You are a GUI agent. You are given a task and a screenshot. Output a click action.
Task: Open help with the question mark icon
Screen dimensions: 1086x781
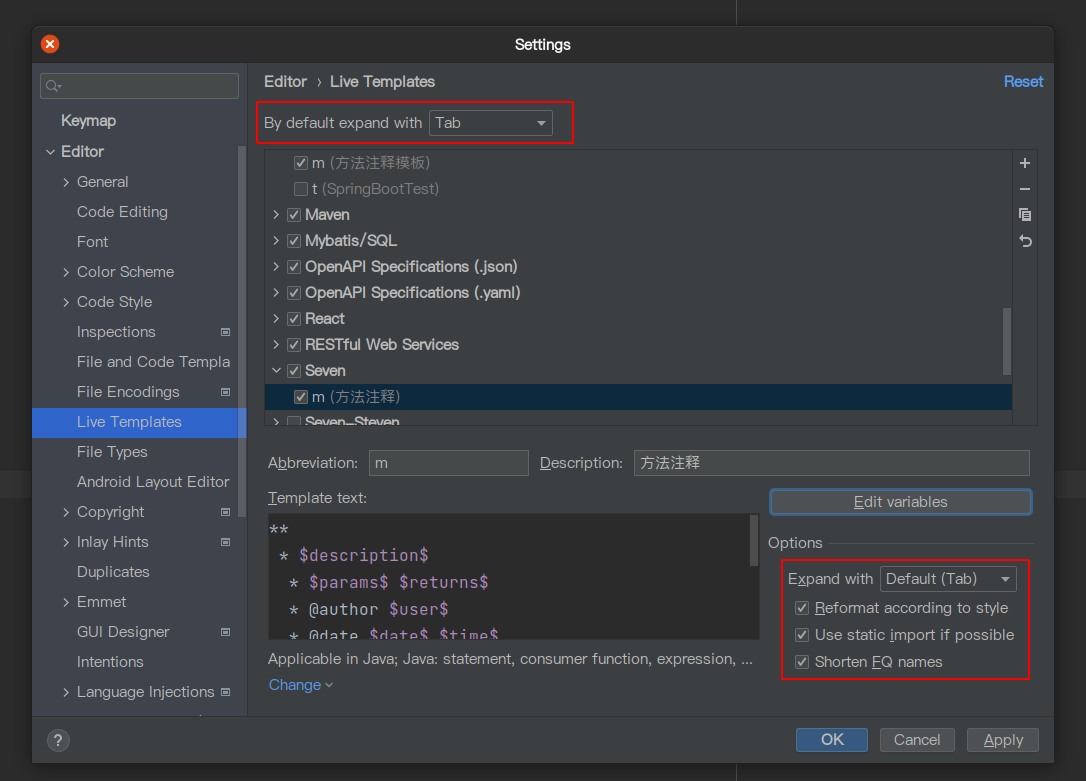tap(58, 740)
